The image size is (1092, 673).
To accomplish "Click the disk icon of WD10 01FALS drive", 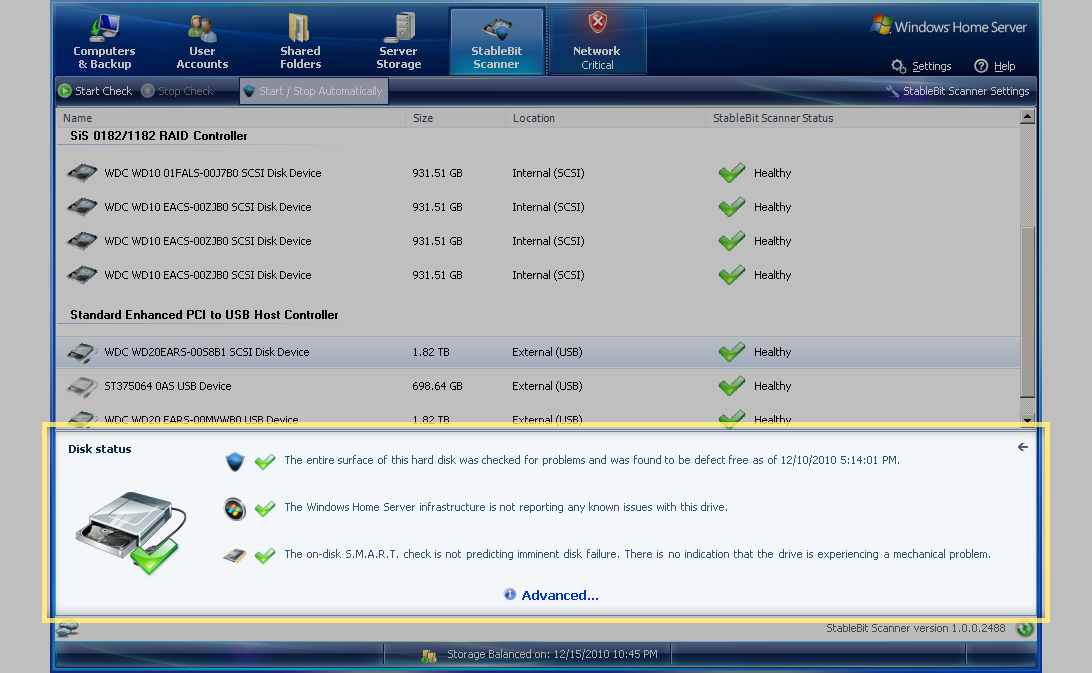I will point(82,173).
